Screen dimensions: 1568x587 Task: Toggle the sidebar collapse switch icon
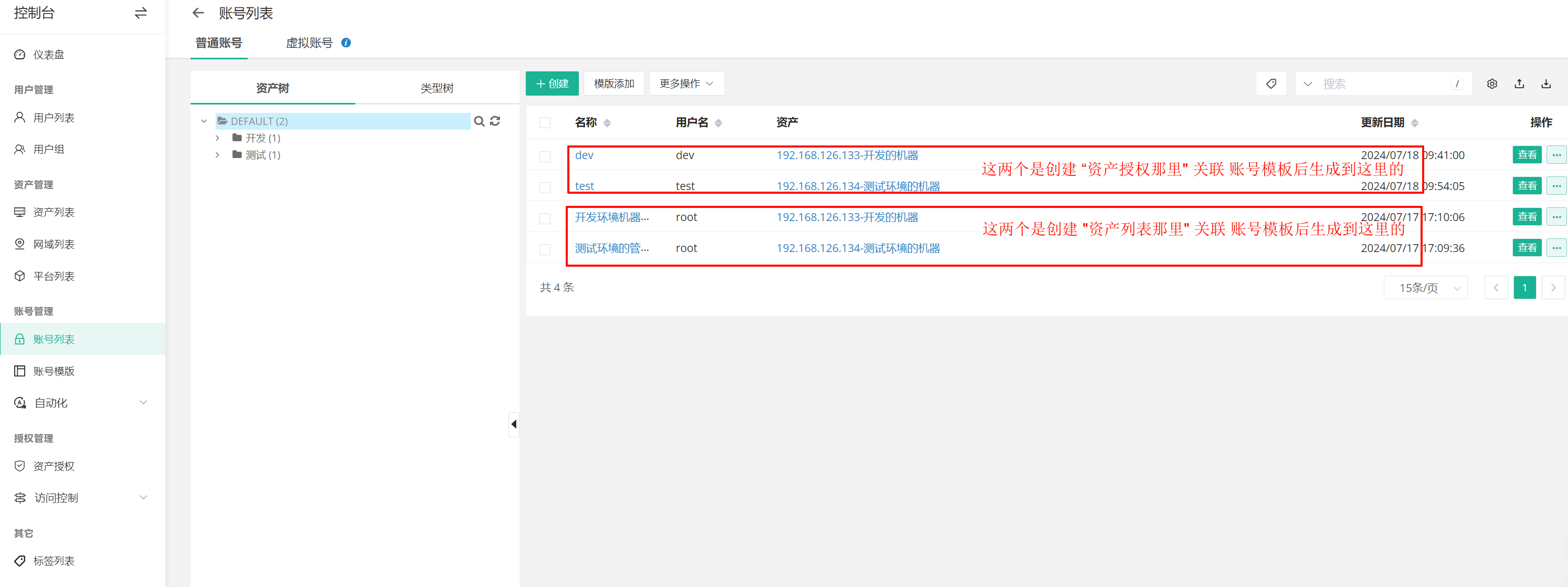(x=141, y=13)
